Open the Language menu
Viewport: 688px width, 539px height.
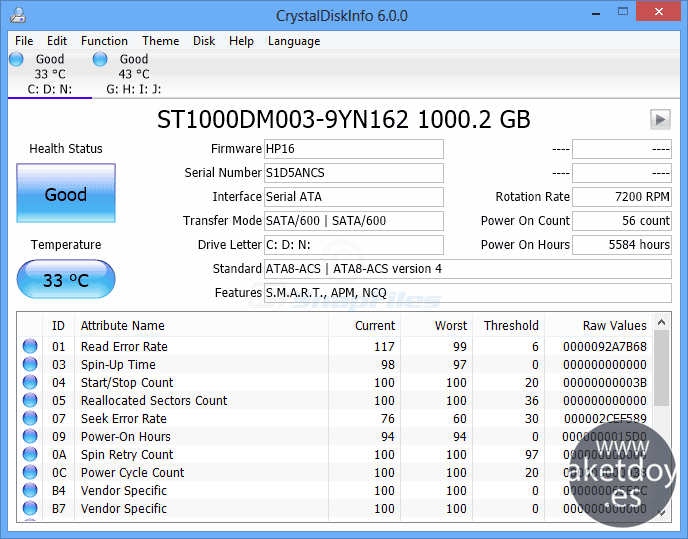[294, 41]
